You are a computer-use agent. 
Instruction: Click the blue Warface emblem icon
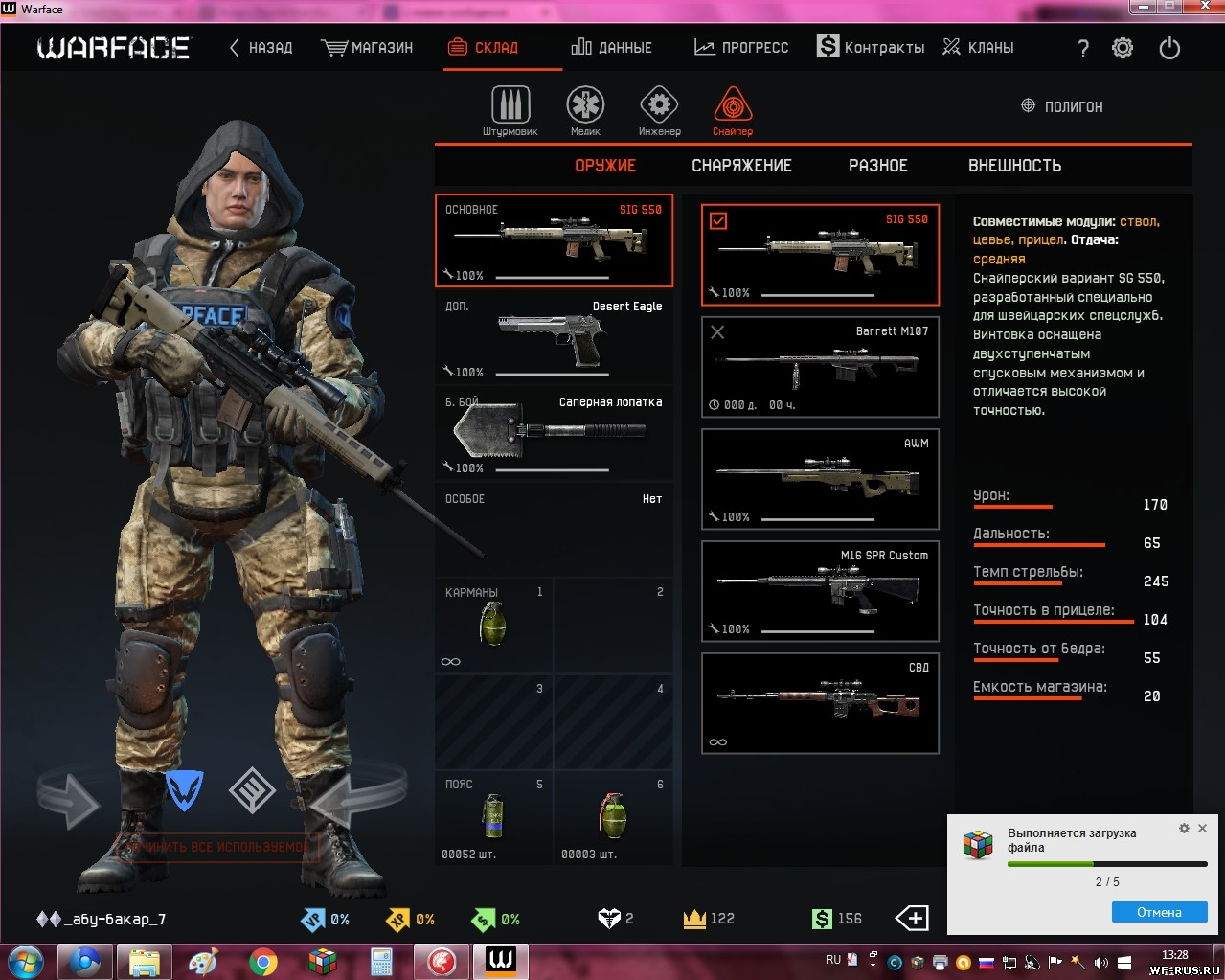coord(184,790)
